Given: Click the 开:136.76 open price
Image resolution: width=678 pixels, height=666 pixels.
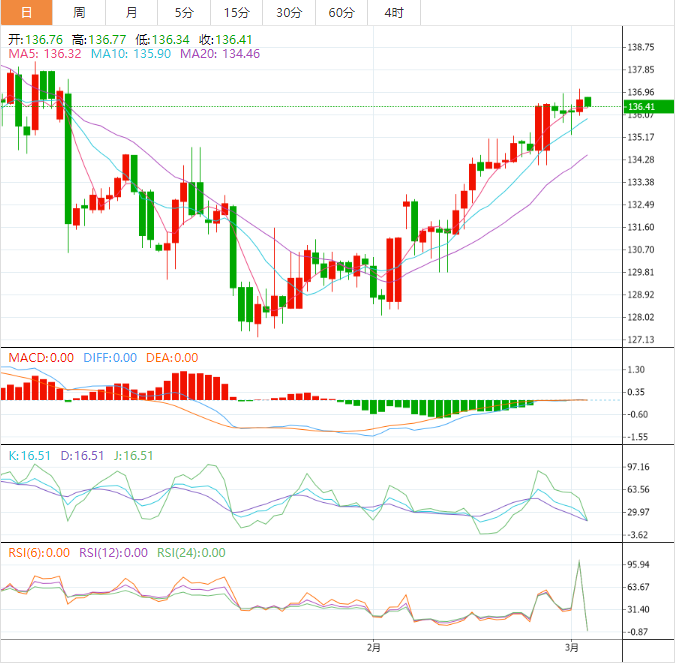Looking at the screenshot, I should [x=35, y=40].
